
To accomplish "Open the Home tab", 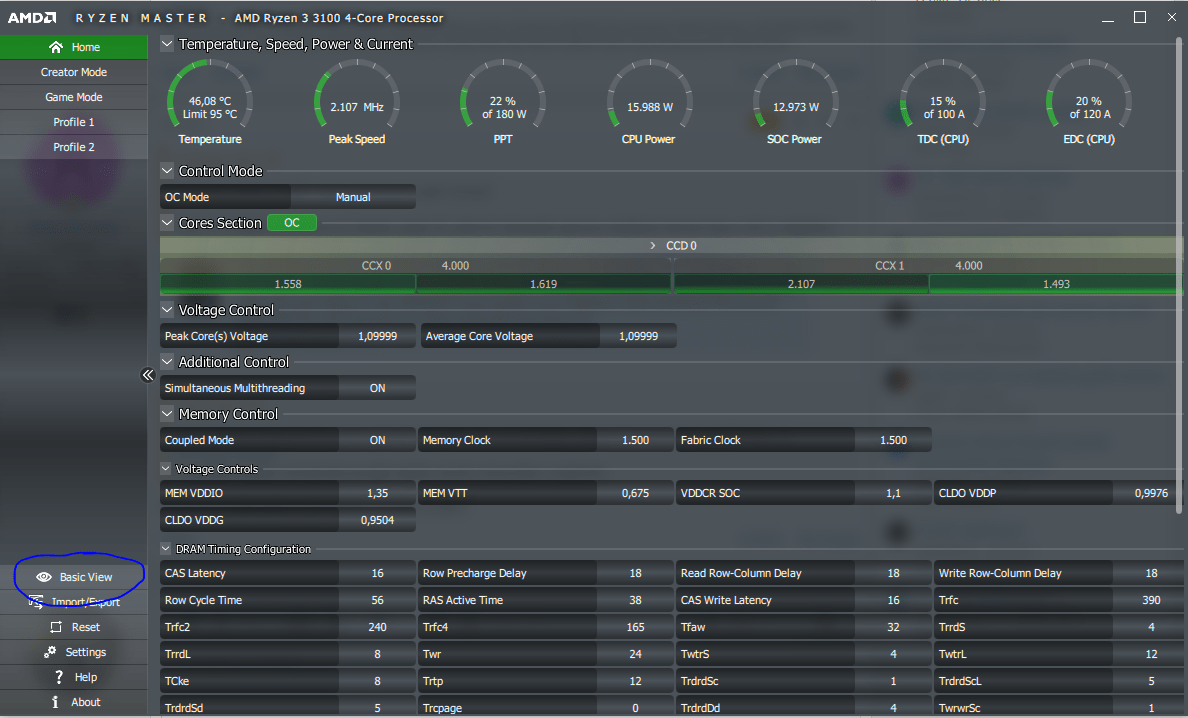I will 73,47.
